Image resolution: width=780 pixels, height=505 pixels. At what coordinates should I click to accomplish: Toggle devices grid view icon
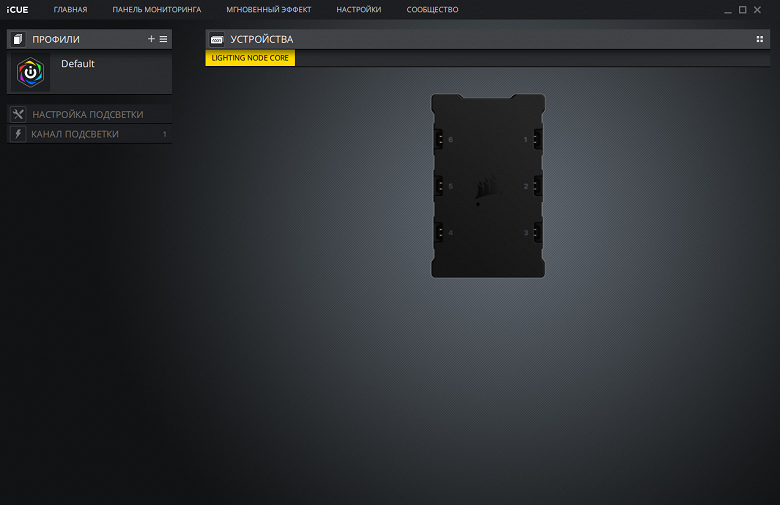[760, 39]
